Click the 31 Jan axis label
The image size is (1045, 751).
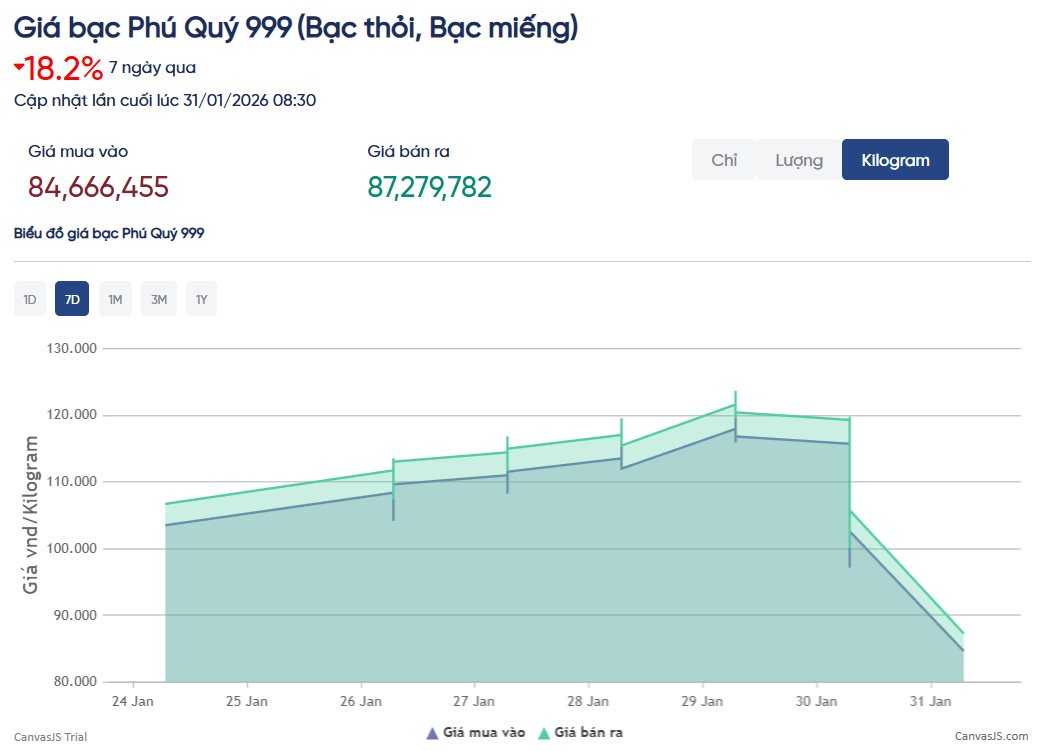click(x=930, y=701)
